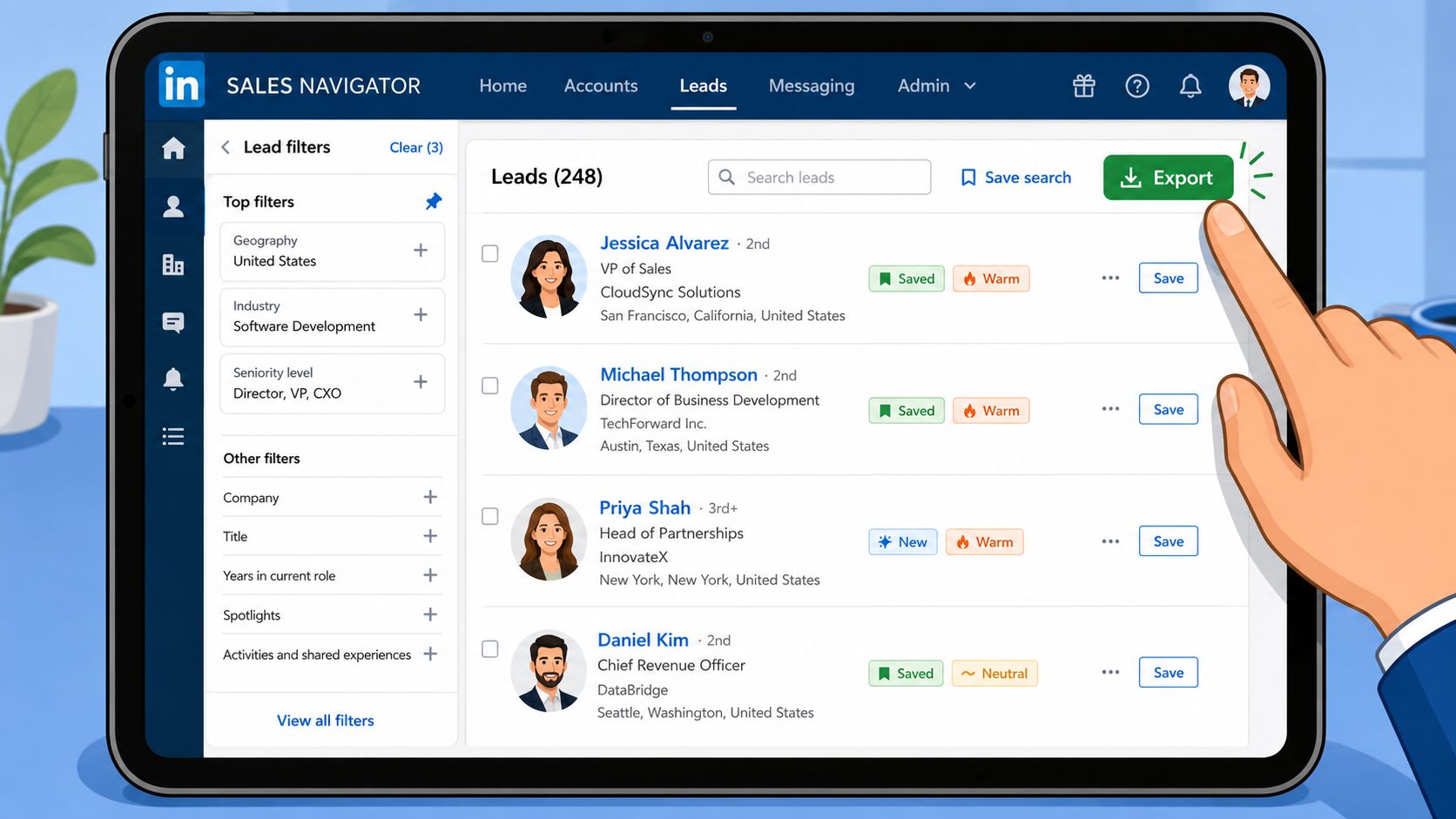1456x819 pixels.
Task: Open sidebar message chat icon
Action: [x=173, y=322]
